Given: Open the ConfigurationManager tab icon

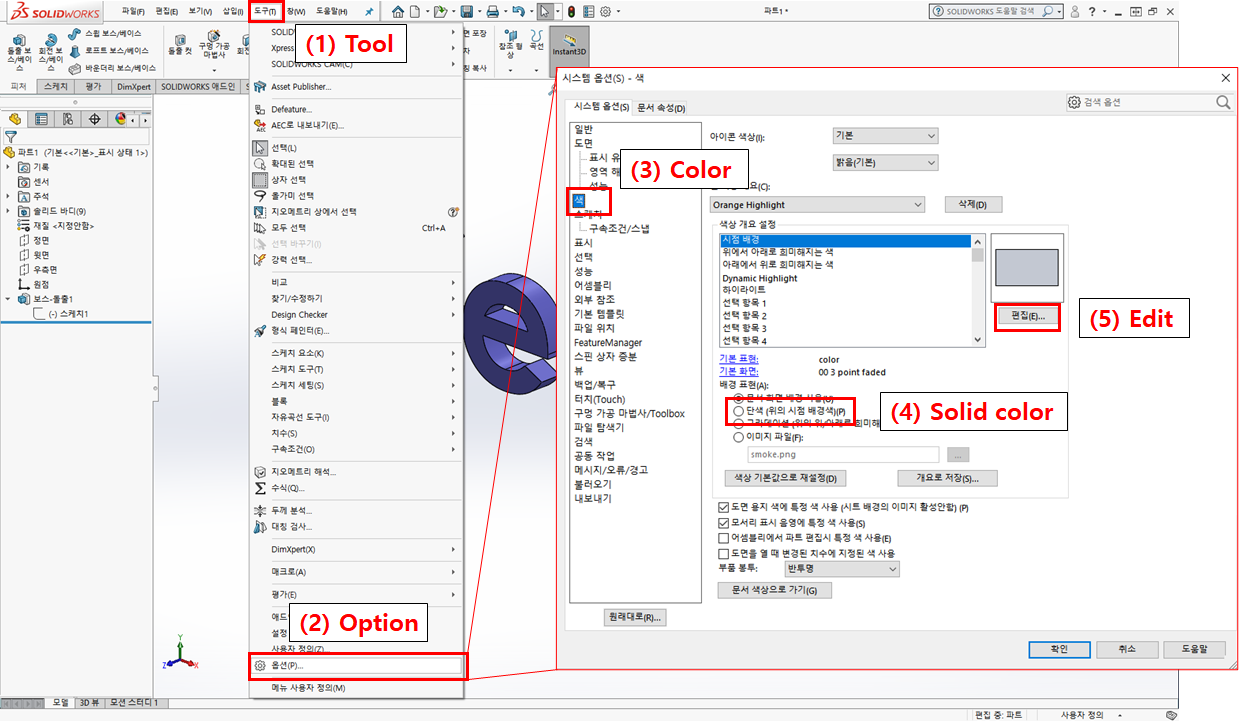Looking at the screenshot, I should coord(67,119).
